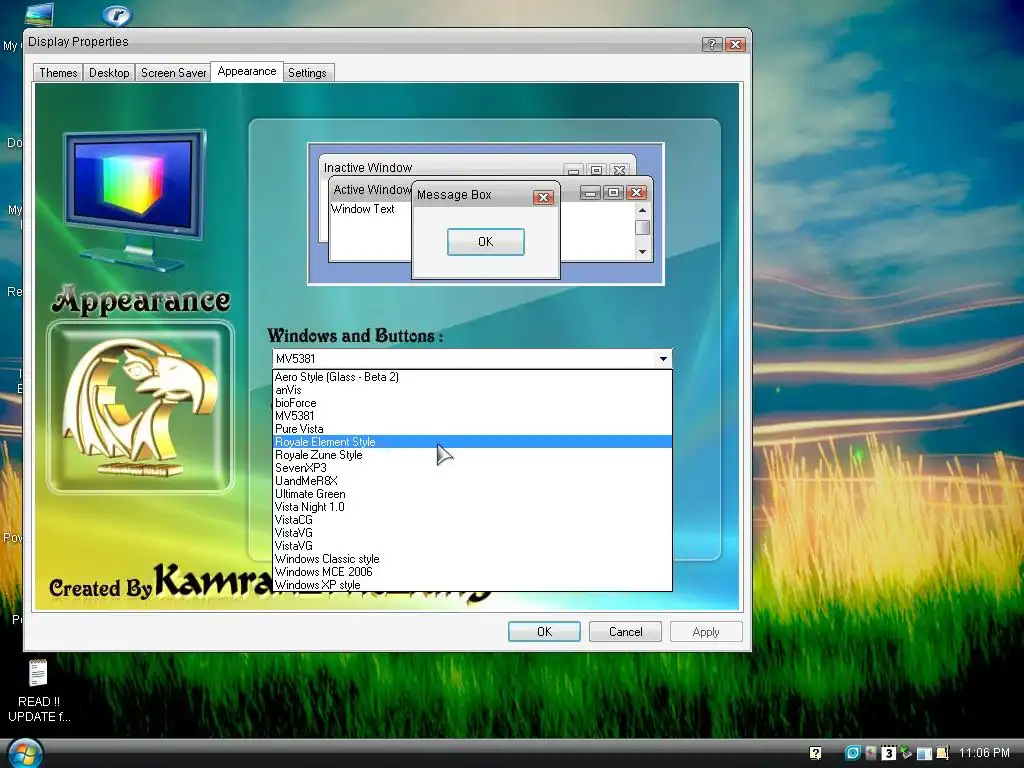Switch to the Settings tab
Viewport: 1024px width, 768px height.
click(x=307, y=72)
